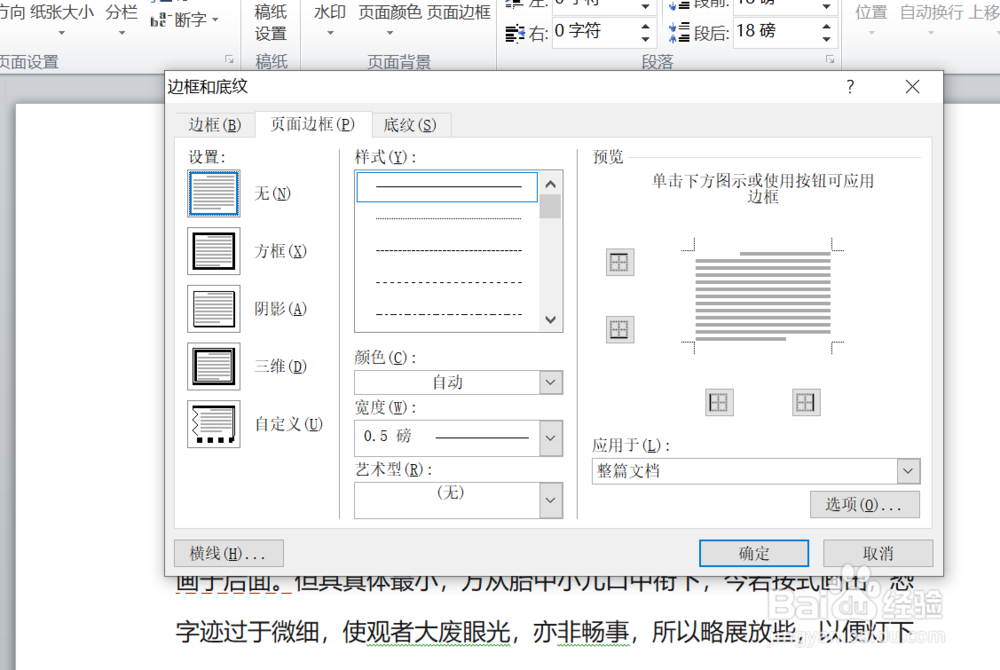1000x670 pixels.
Task: Choose the fine dotted line style
Action: 447,219
